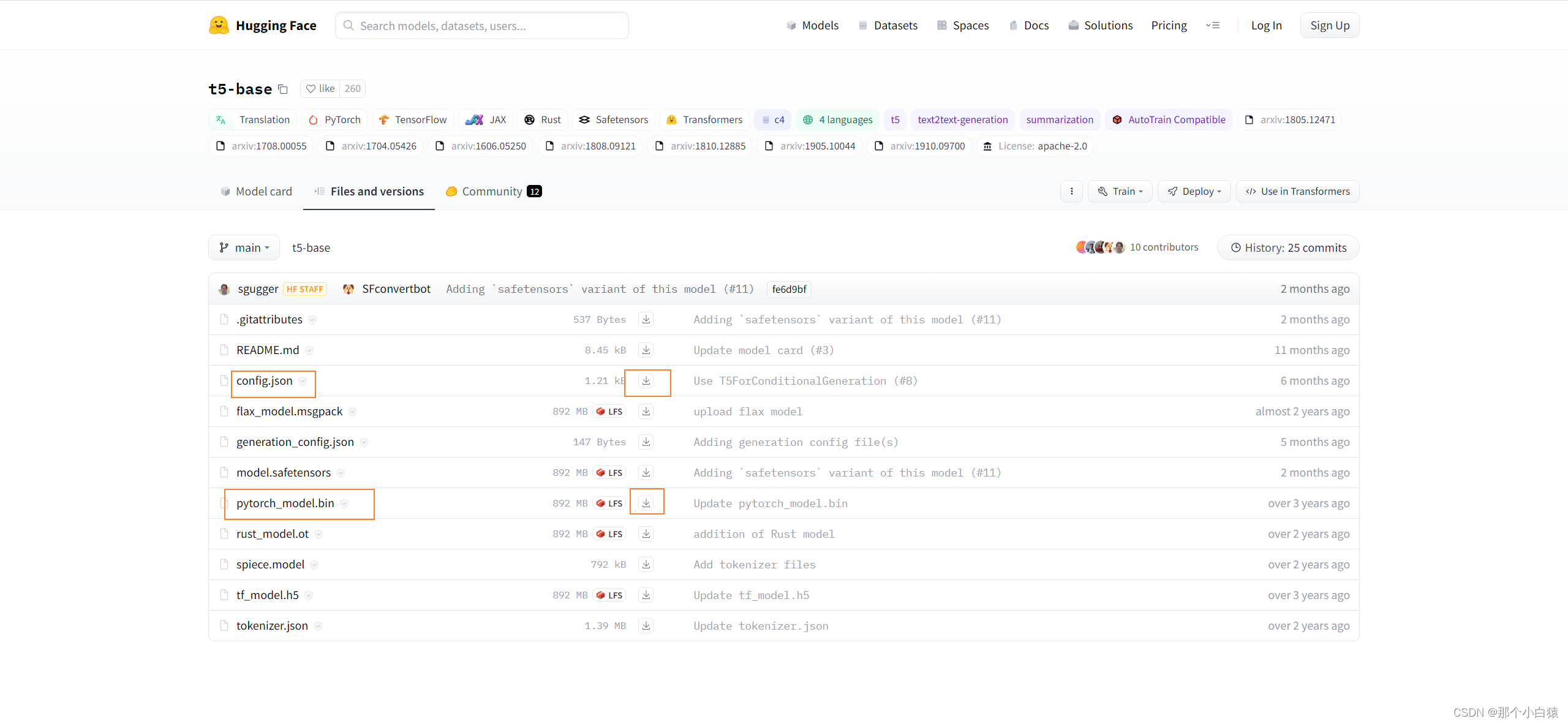Image resolution: width=1568 pixels, height=724 pixels.
Task: Open the main branch dropdown
Action: pos(244,248)
